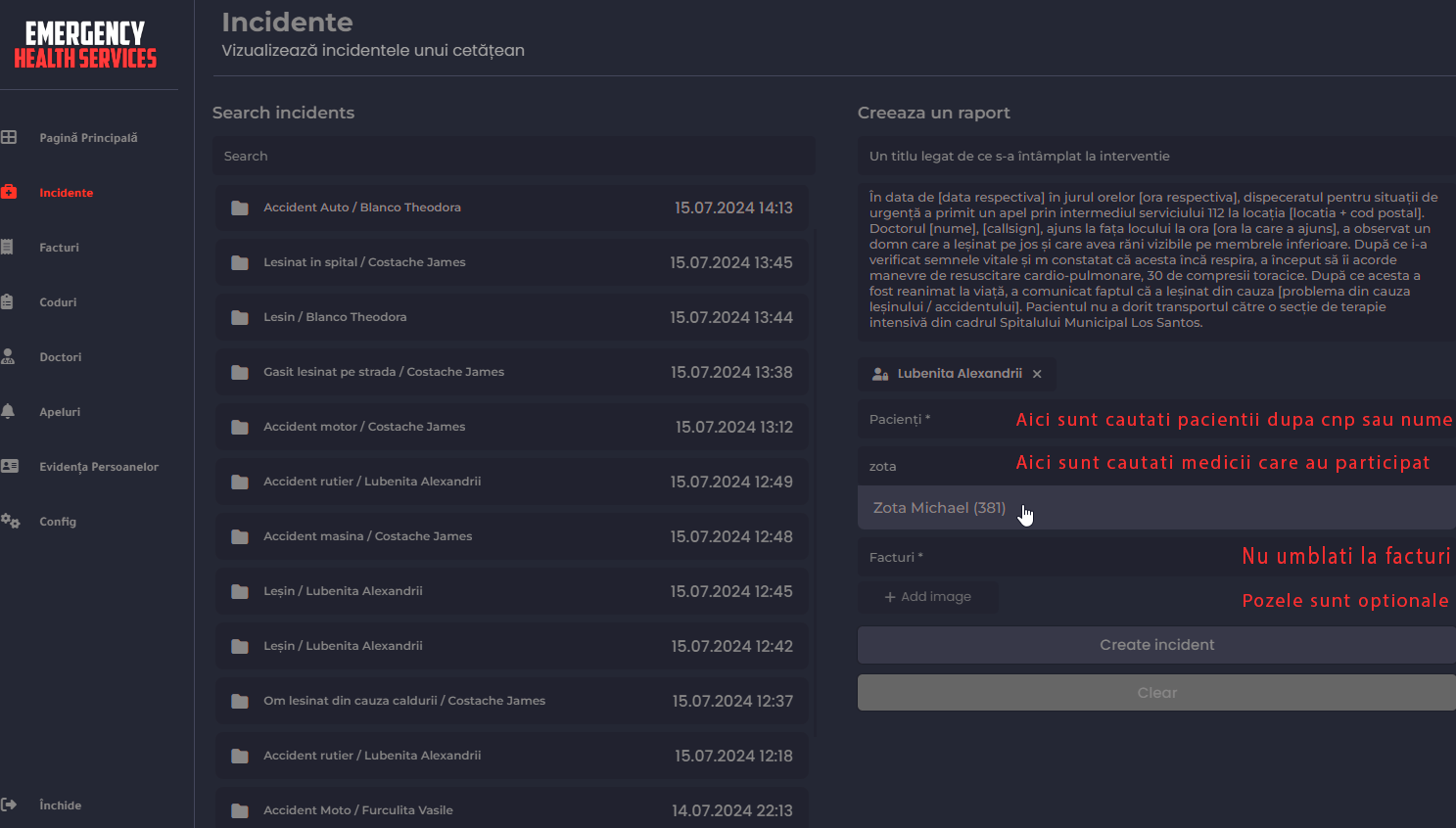
Task: Remove the Lubenita Alexandrii patient tag
Action: pyautogui.click(x=1037, y=374)
